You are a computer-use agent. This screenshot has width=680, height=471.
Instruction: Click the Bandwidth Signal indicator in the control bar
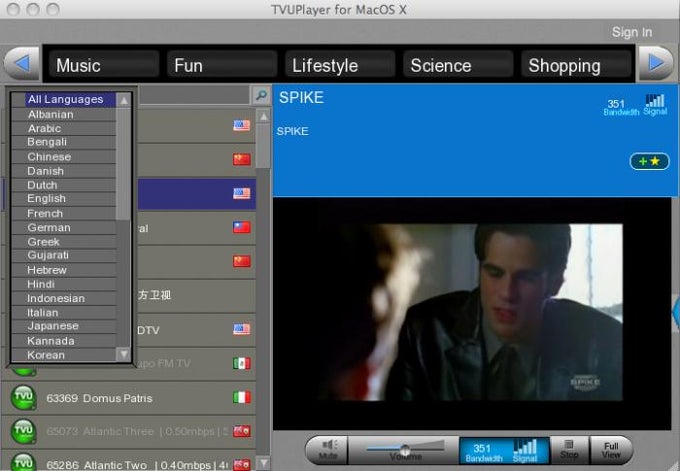point(504,450)
